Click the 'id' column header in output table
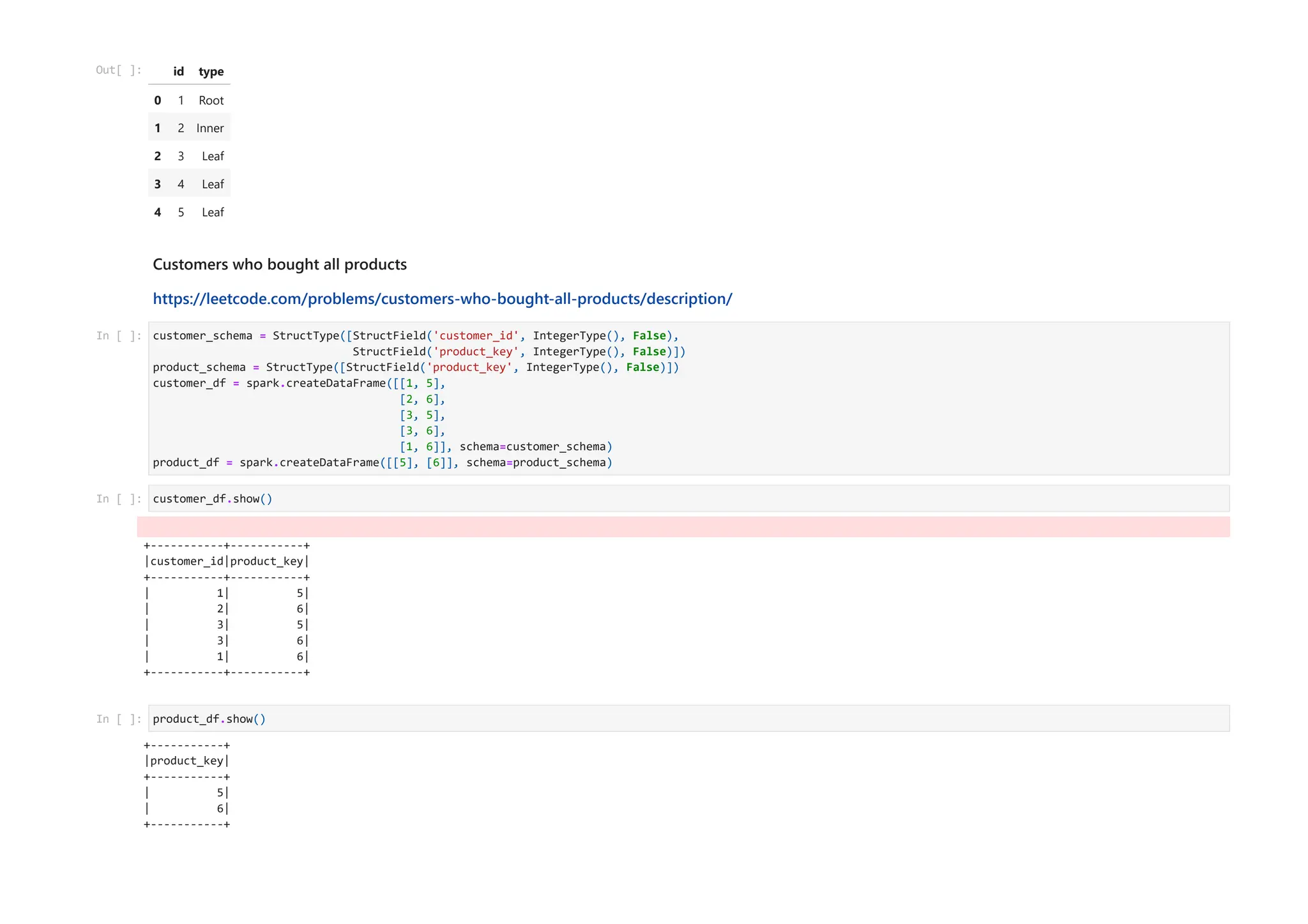1308x924 pixels. pos(179,72)
